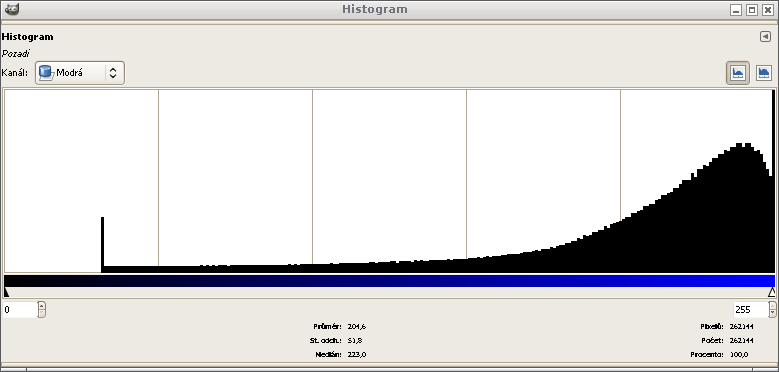Click the histogram graph area
This screenshot has height=372, width=779.
point(390,181)
